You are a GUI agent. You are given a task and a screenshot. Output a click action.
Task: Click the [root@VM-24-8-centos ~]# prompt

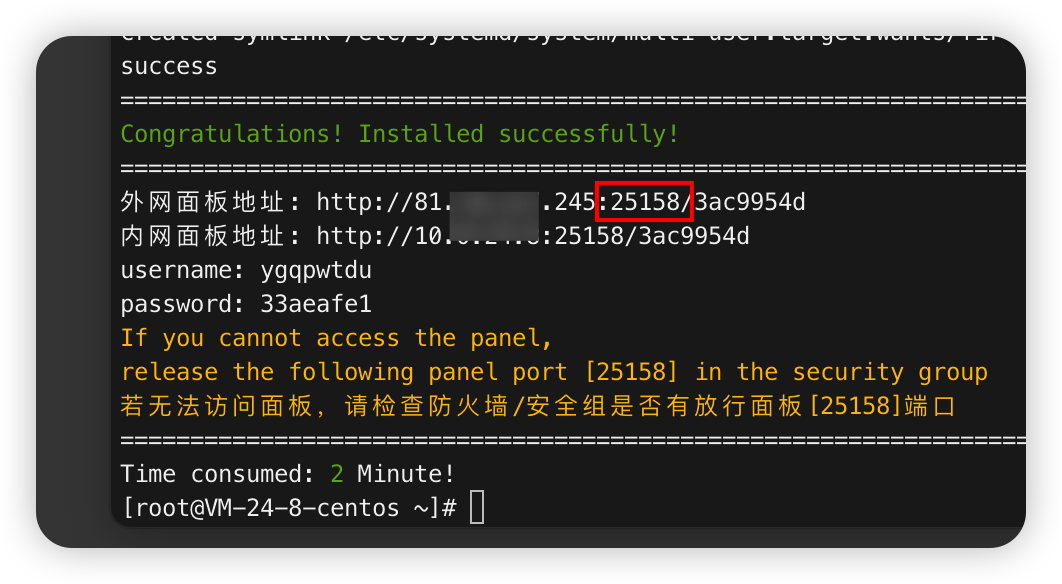[x=289, y=508]
